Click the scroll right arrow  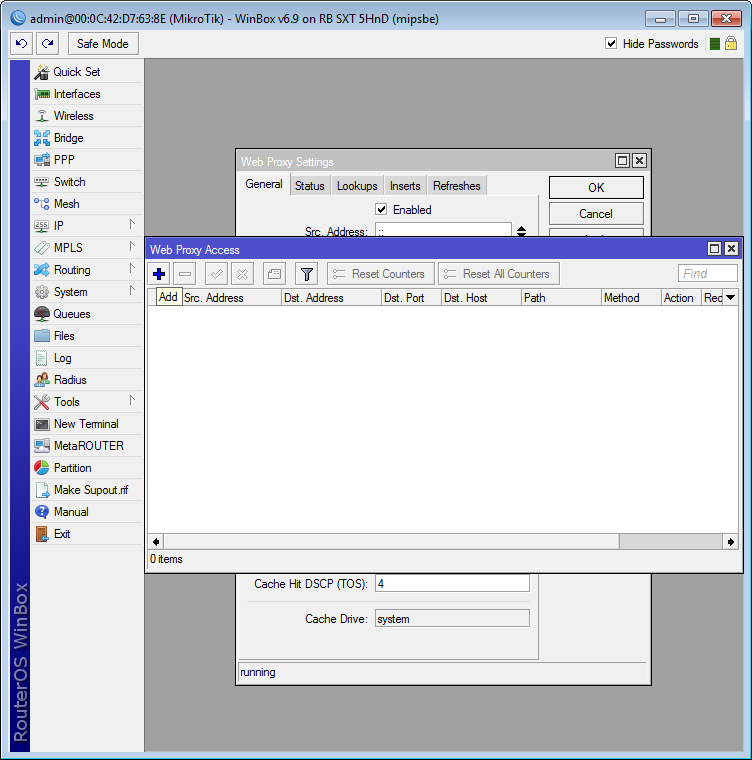(x=730, y=542)
